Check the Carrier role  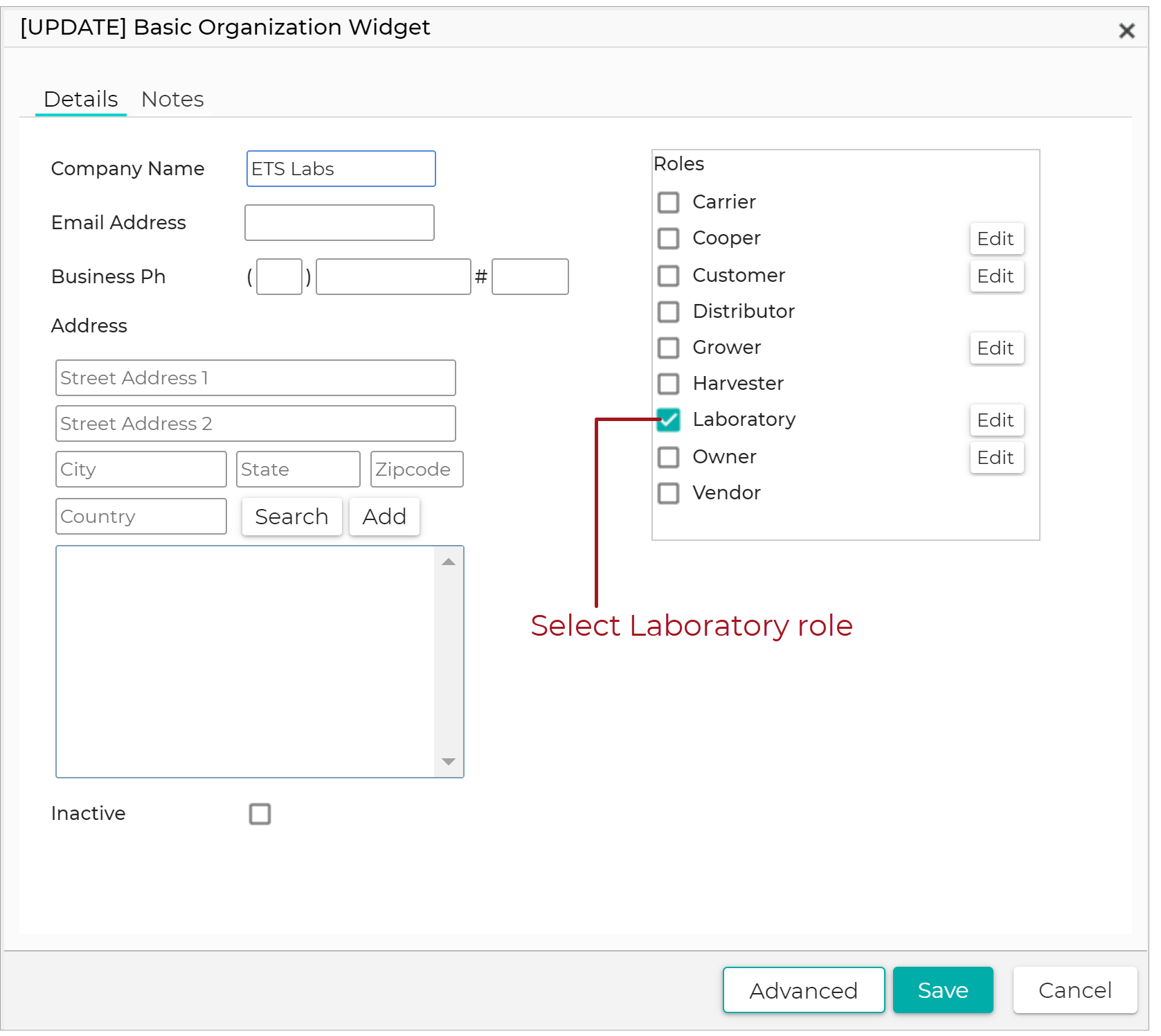668,202
